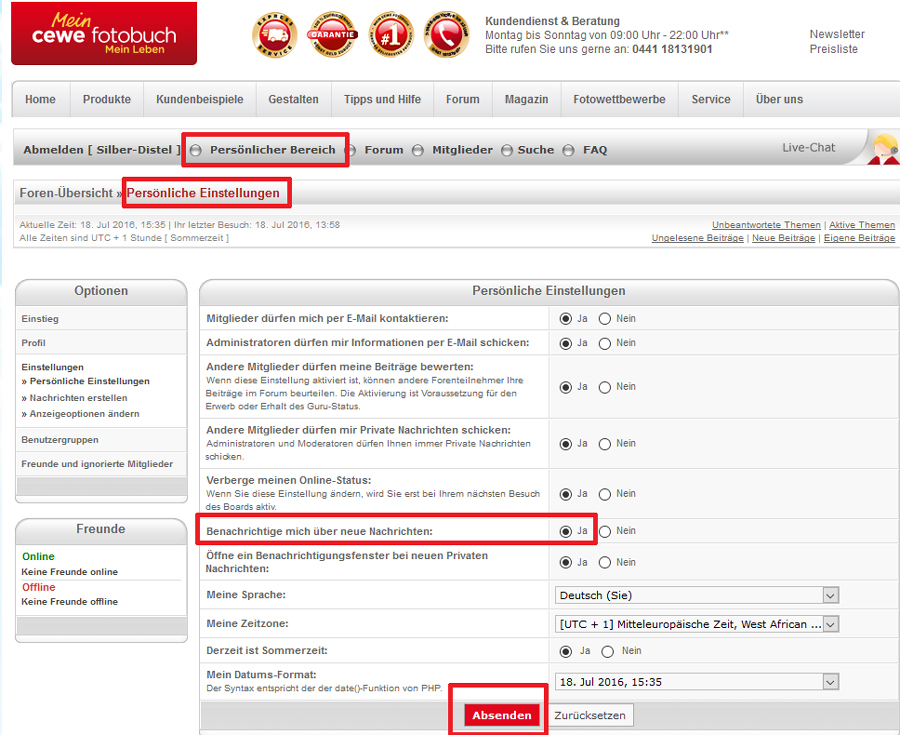Expand the Meine Zeitzone dropdown

[x=697, y=624]
